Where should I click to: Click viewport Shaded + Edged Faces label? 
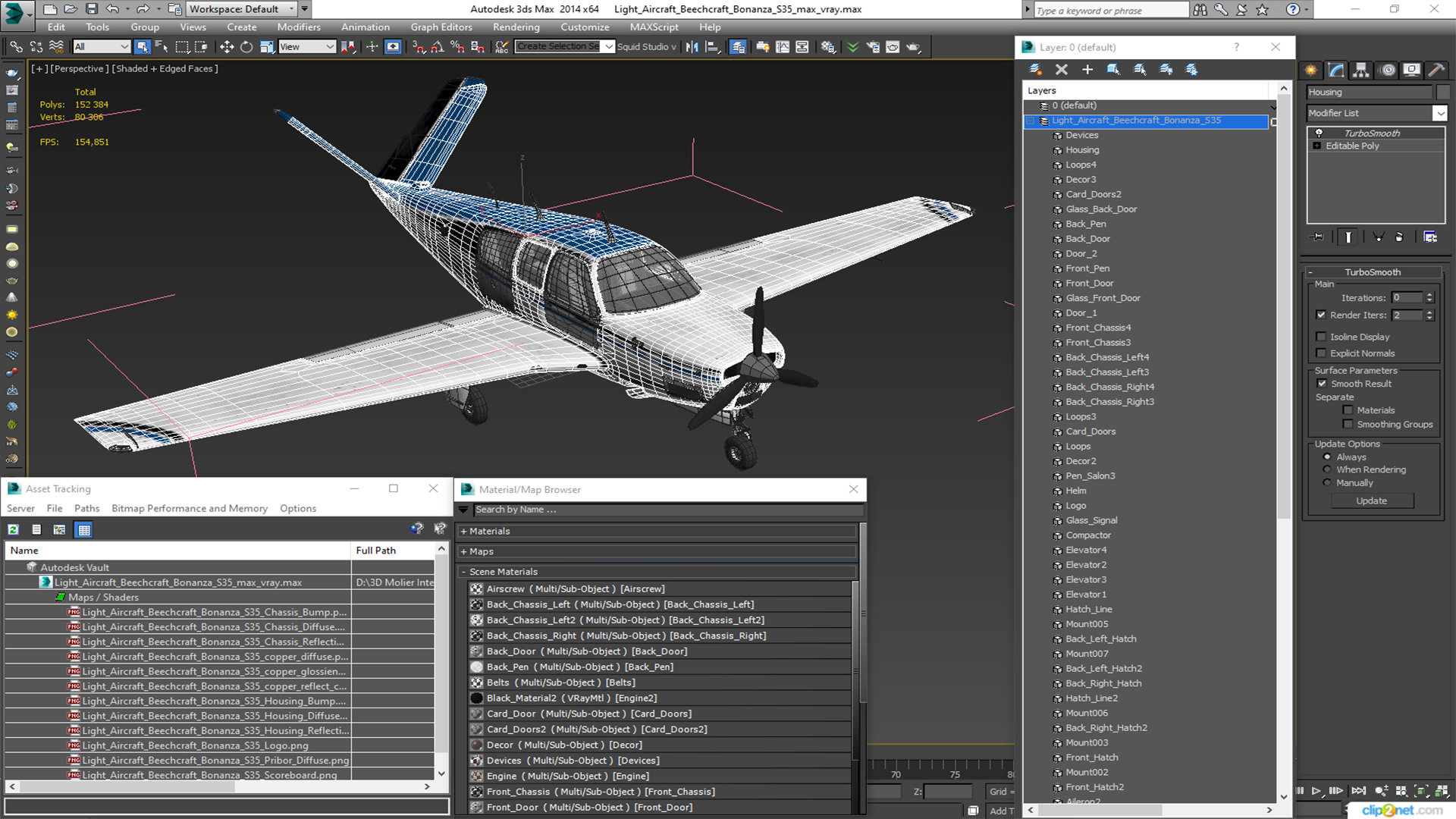point(165,68)
